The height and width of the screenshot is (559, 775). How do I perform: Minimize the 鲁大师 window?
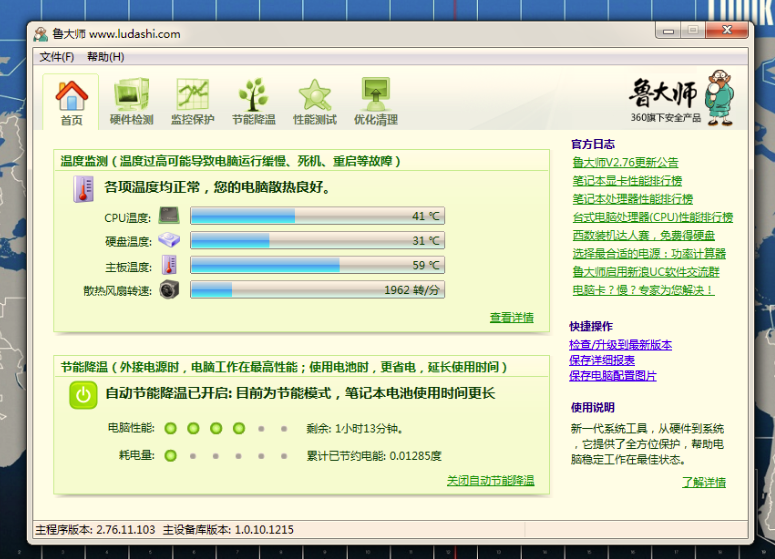pos(668,31)
